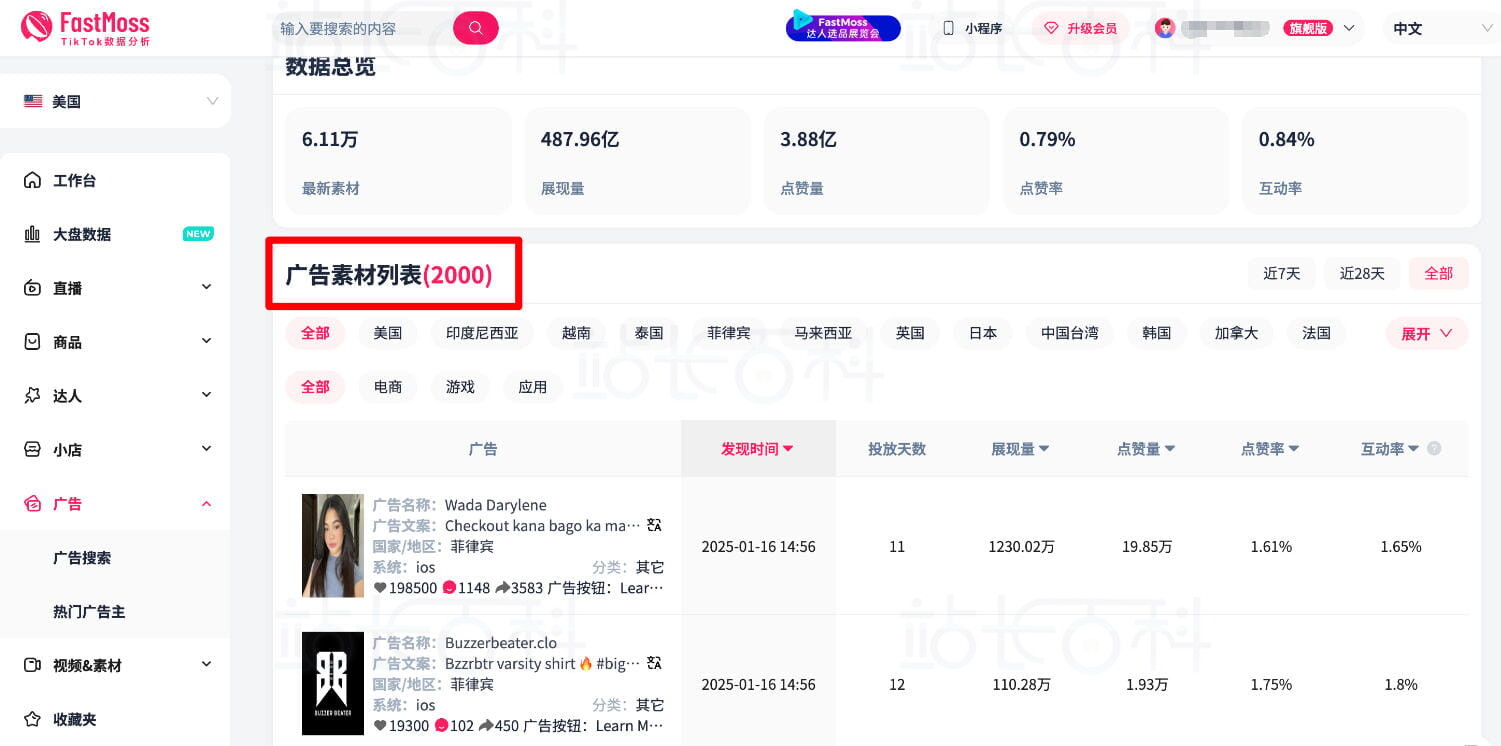
Task: Click the US flag icon
Action: coord(33,101)
